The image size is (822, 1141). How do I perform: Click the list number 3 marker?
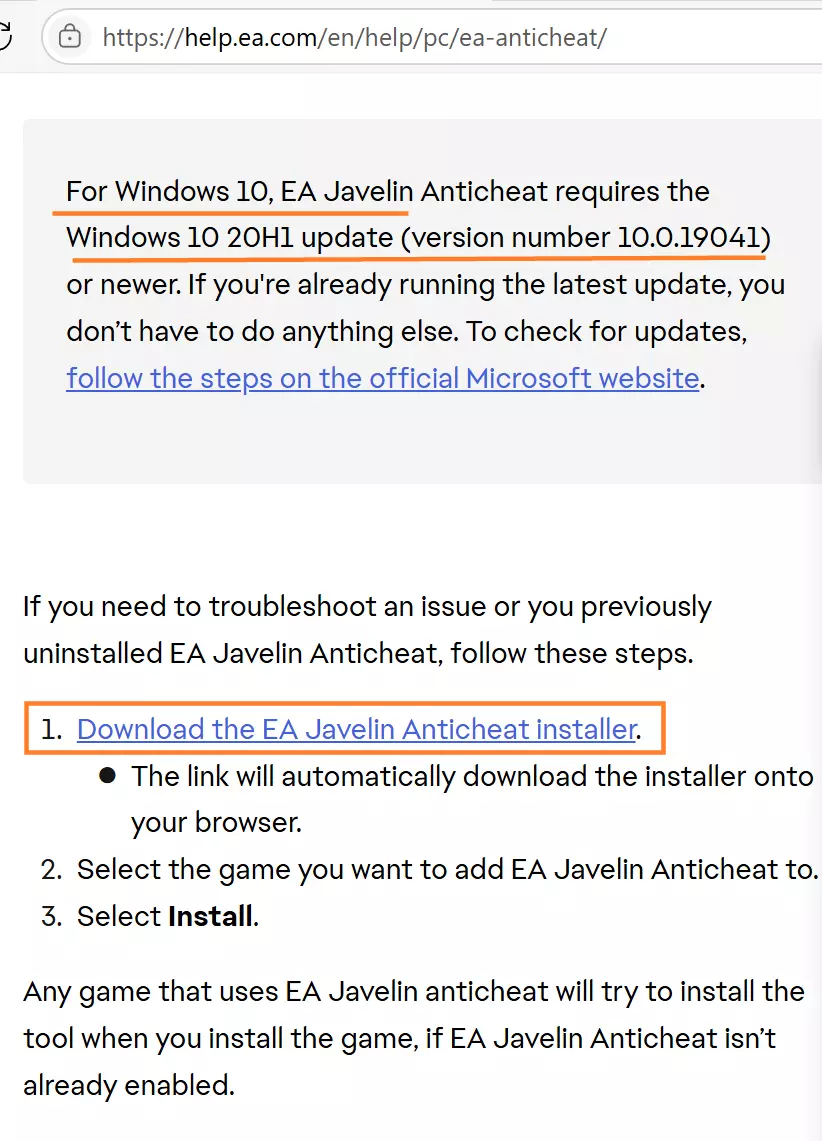click(x=52, y=916)
